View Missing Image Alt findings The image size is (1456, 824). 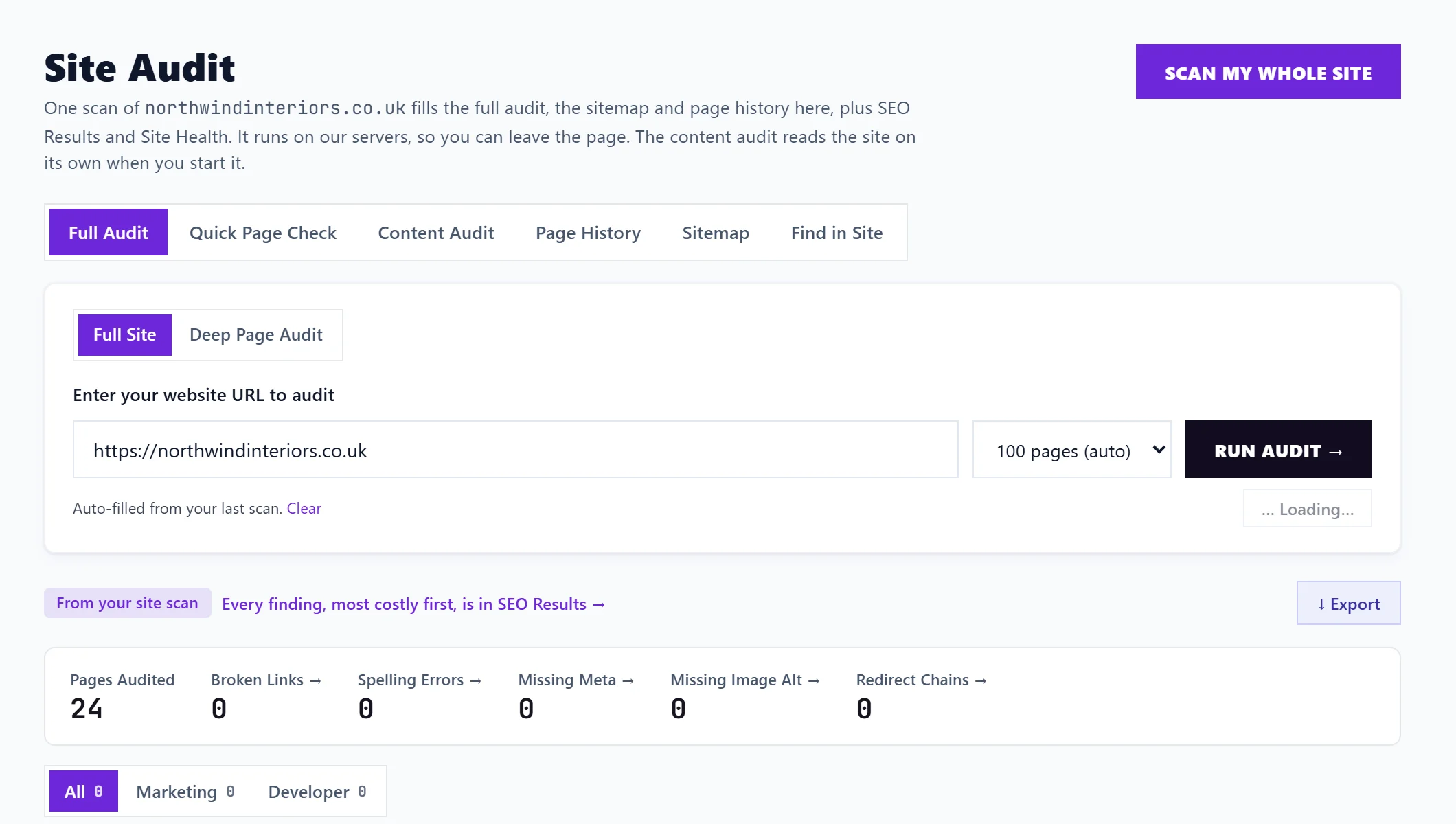[744, 680]
